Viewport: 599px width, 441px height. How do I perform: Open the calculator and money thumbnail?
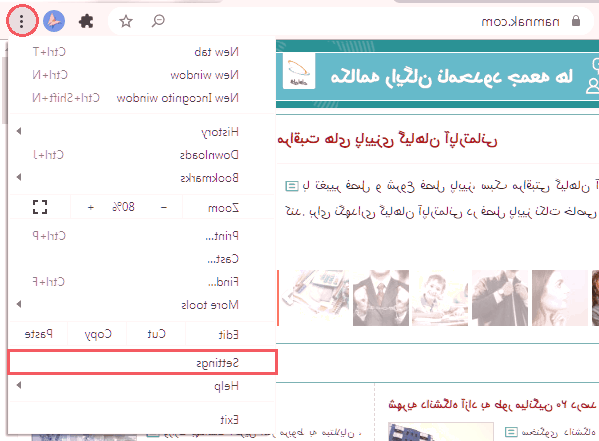click(315, 298)
